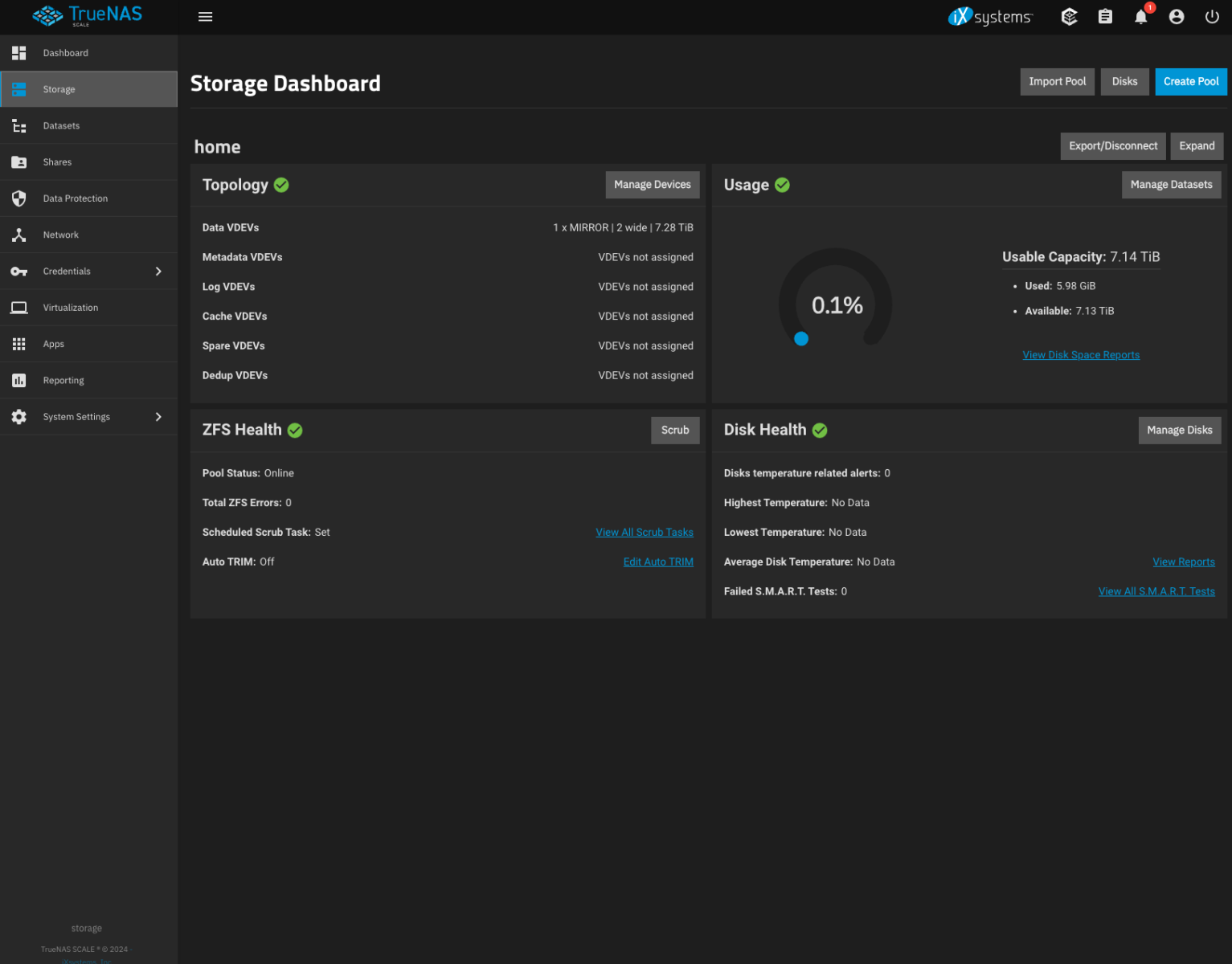Screen dimensions: 1232x964
Task: Expand the Credentials submenu chevron
Action: [x=158, y=272]
